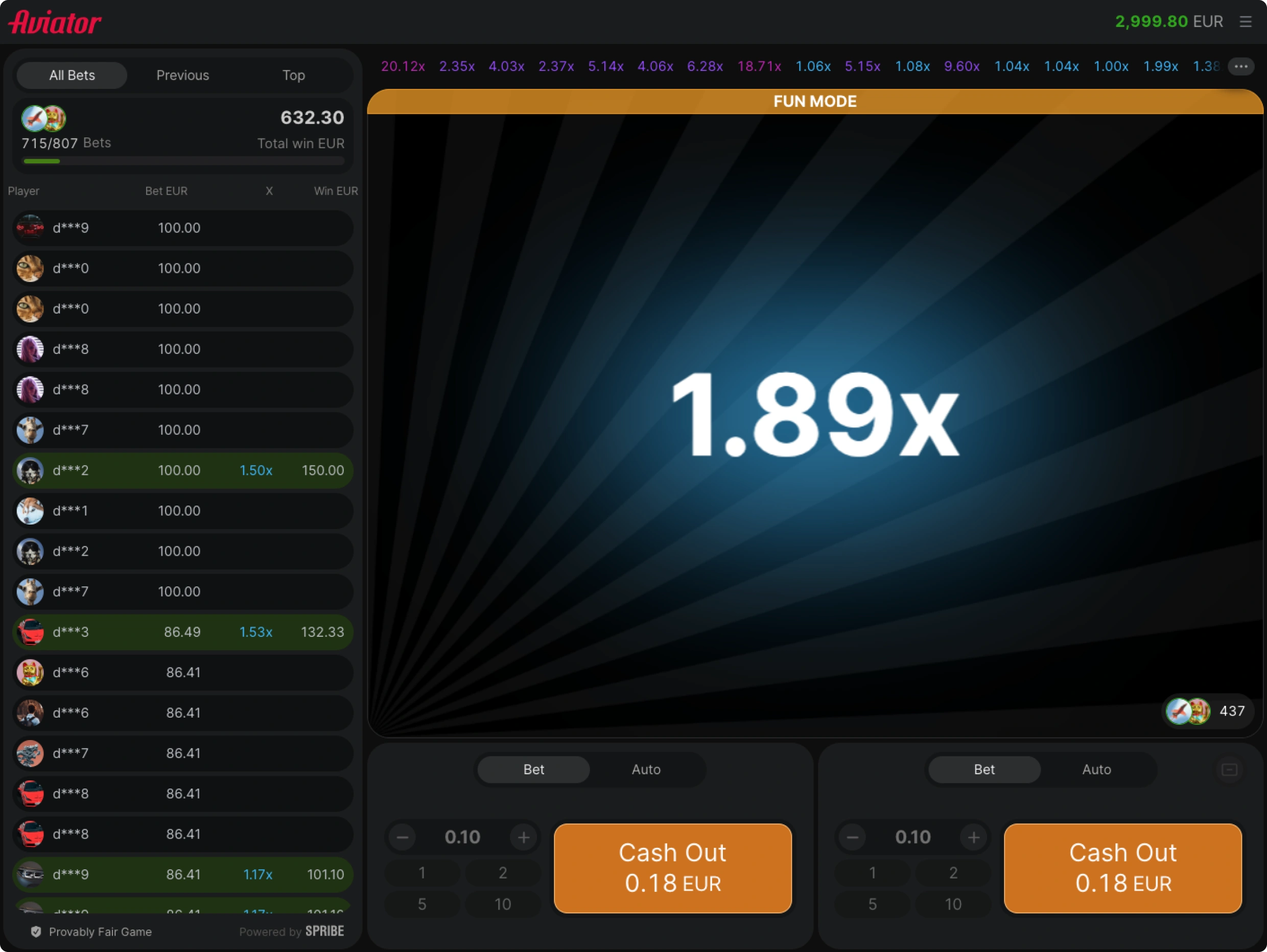Click the Provably Fair Game shield icon
Viewport: 1267px width, 952px height.
pyautogui.click(x=36, y=932)
